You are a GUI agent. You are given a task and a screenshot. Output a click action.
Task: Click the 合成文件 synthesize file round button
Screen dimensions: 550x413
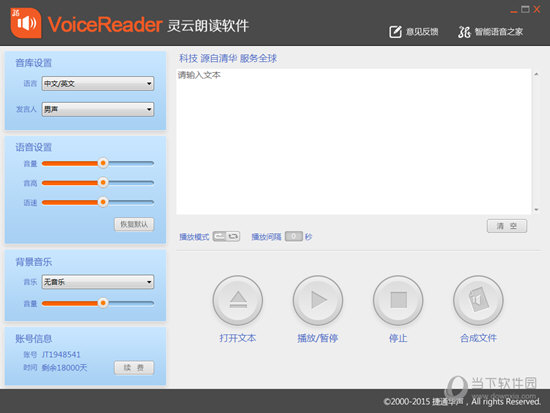coord(478,300)
